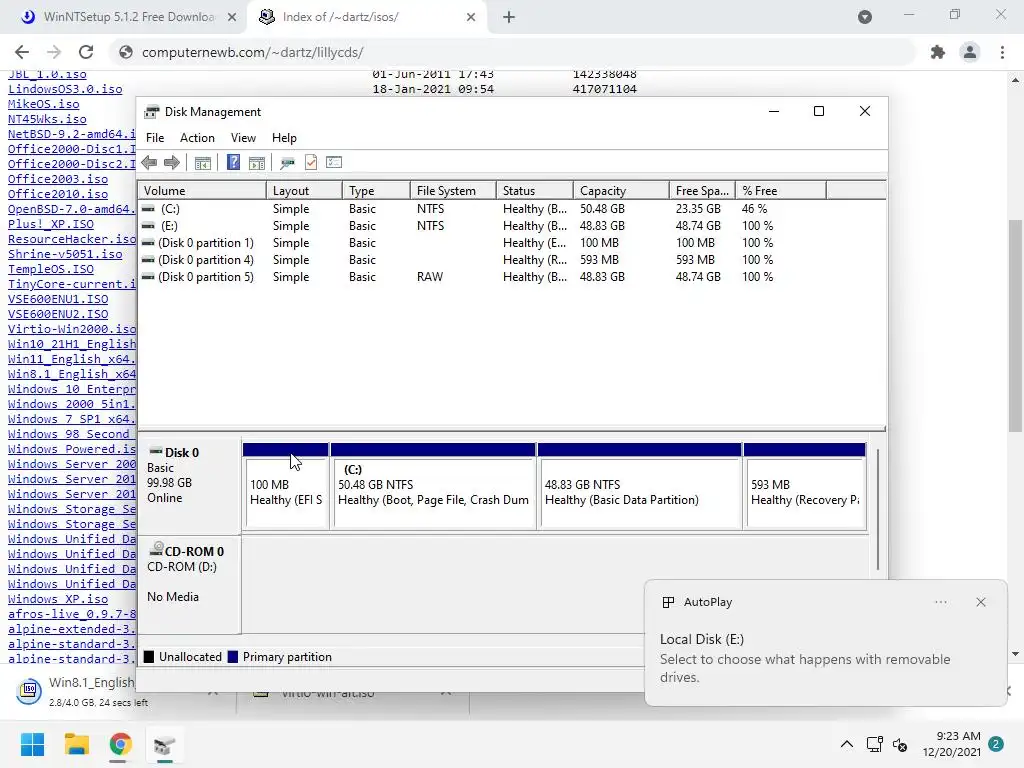This screenshot has height=768, width=1024.
Task: Sort by the File System column header
Action: coord(453,191)
